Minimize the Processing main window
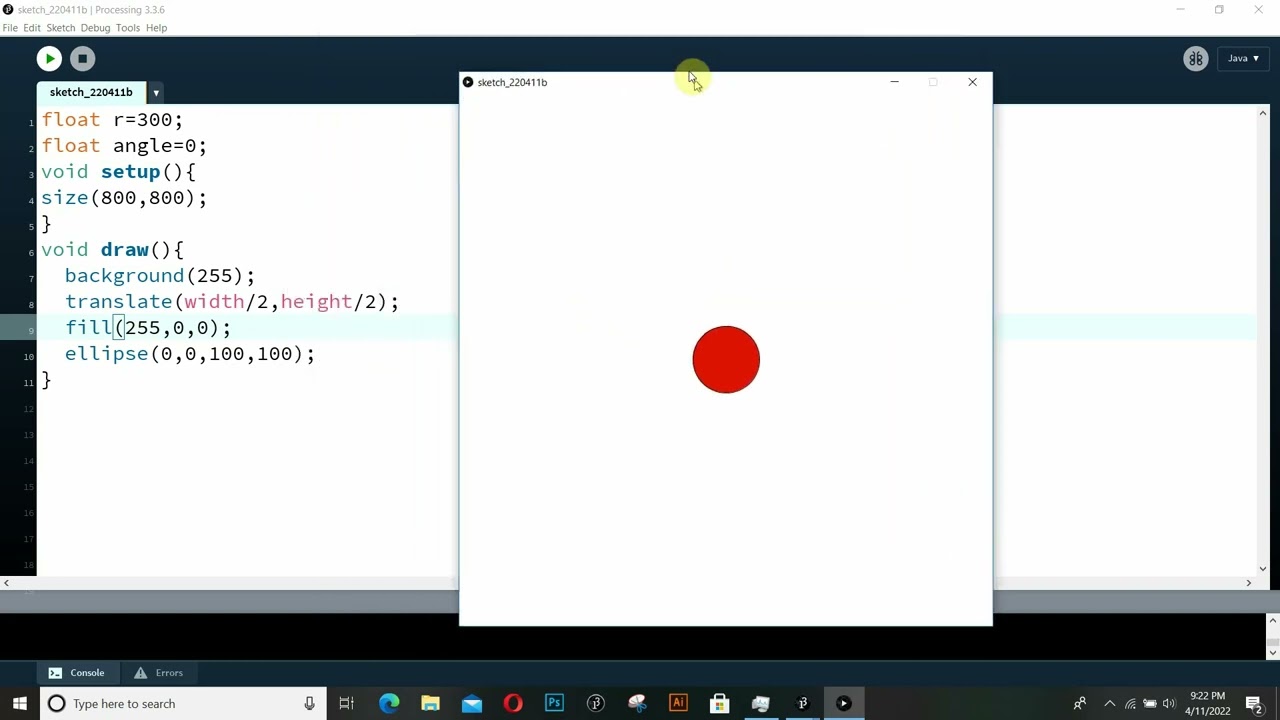 [x=1180, y=10]
